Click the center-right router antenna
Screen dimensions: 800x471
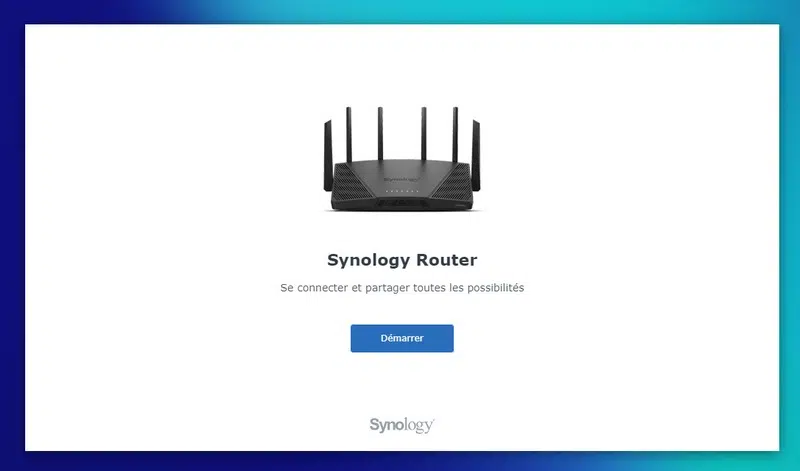coord(423,134)
